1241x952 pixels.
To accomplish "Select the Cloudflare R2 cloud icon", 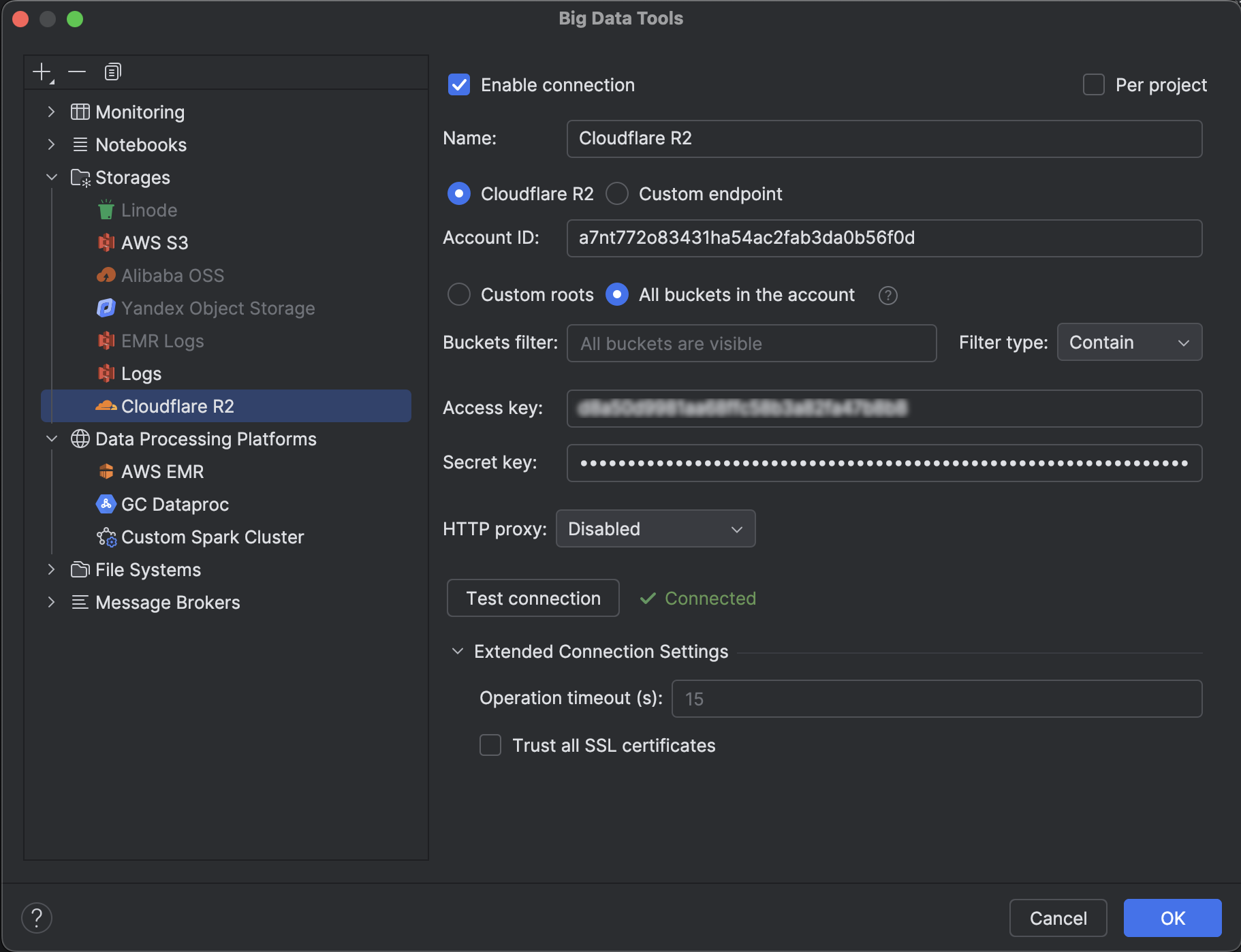I will 107,406.
